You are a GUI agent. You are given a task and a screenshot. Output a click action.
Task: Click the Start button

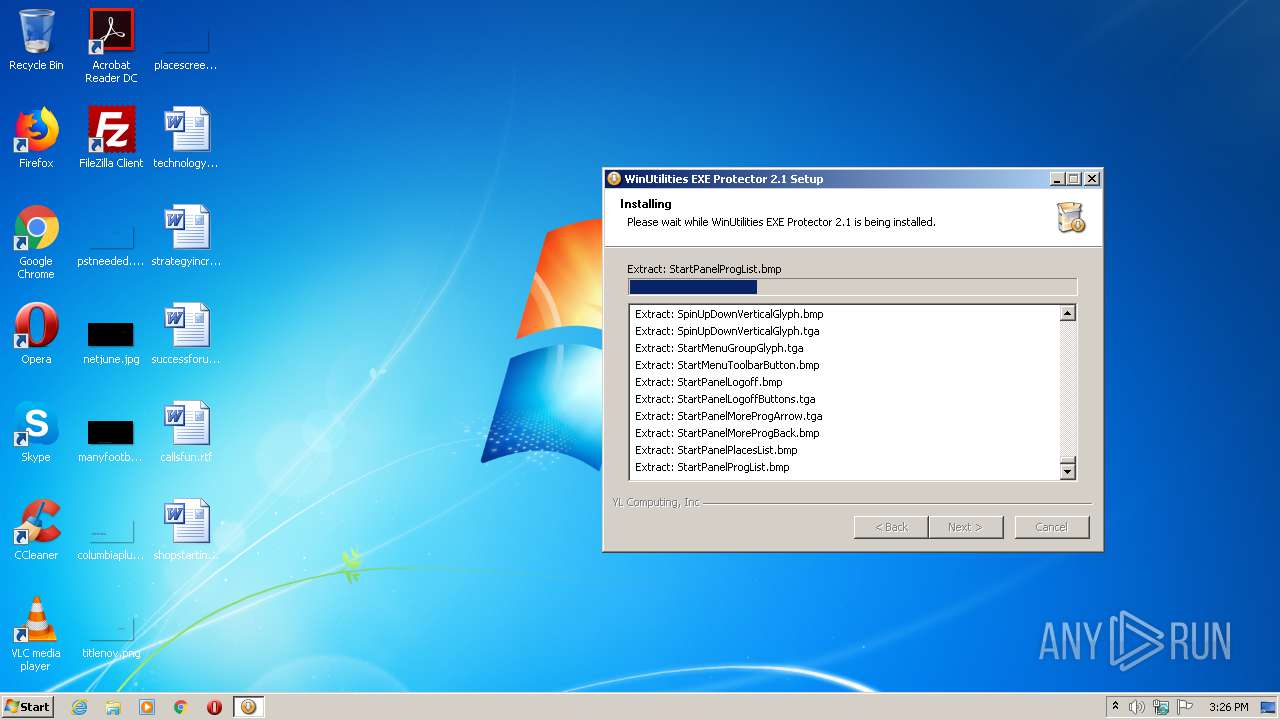[28, 707]
